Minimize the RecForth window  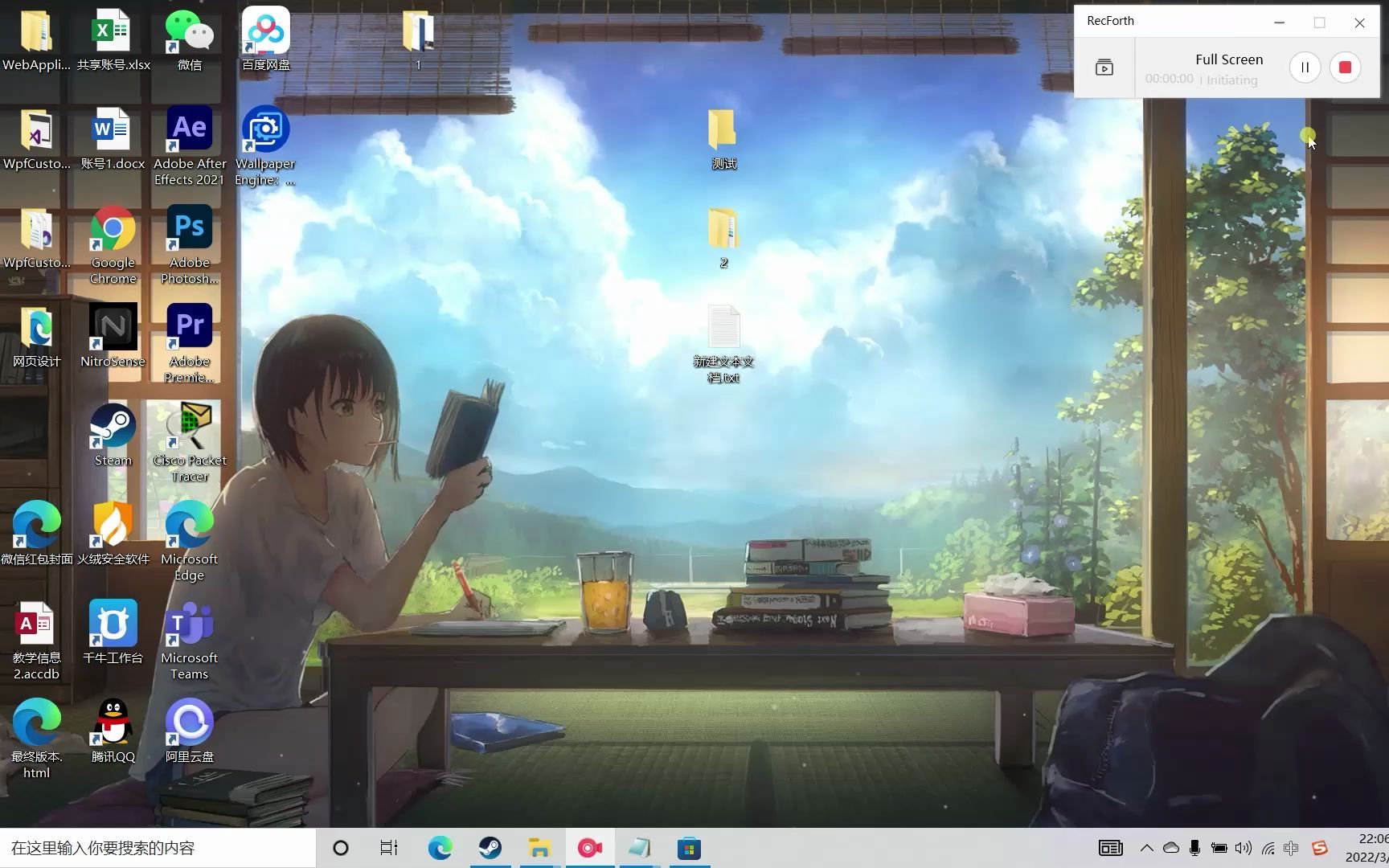[1279, 23]
